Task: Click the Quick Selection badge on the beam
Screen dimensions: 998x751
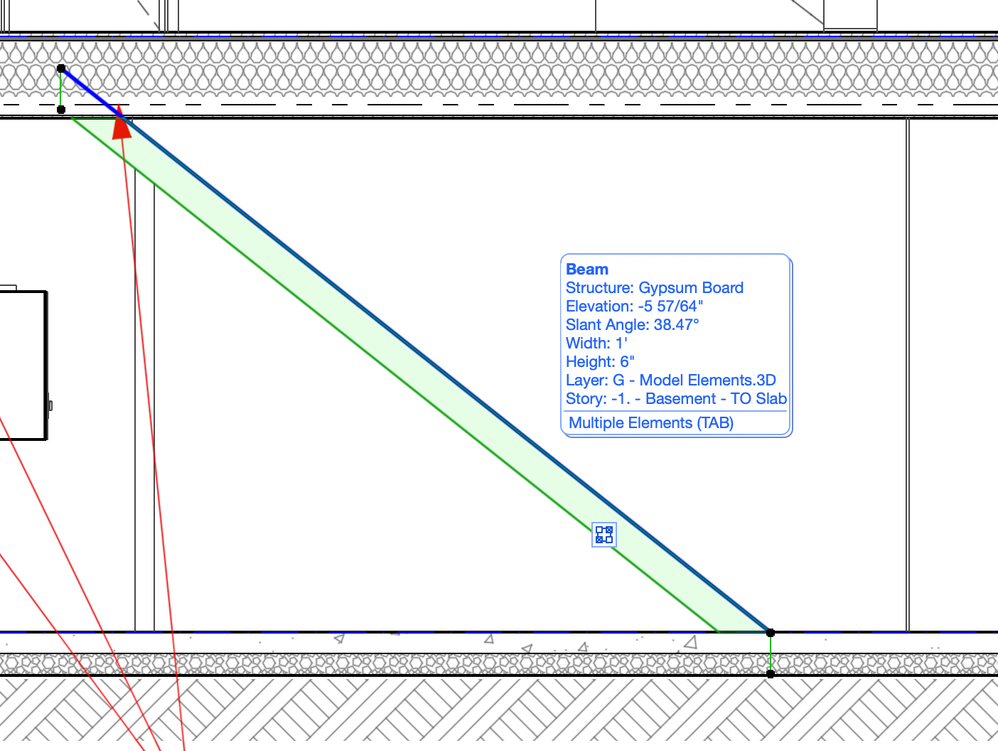Action: pos(602,535)
